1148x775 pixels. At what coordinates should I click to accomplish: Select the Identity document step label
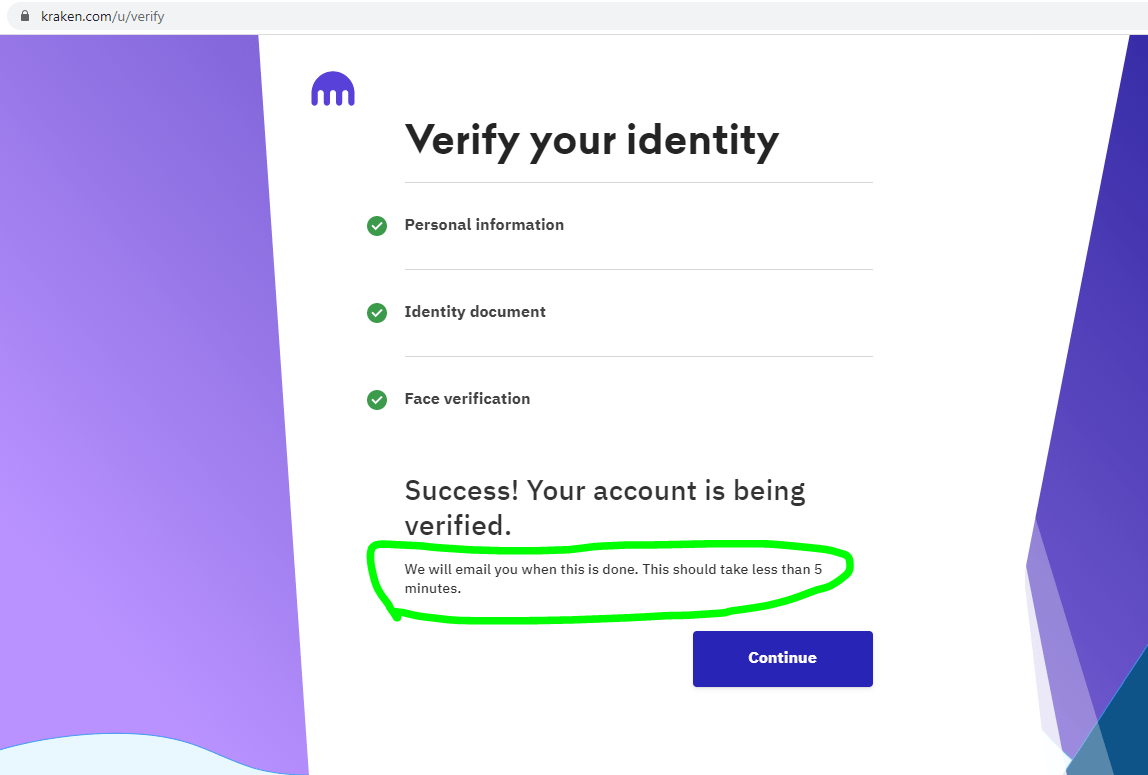click(475, 312)
